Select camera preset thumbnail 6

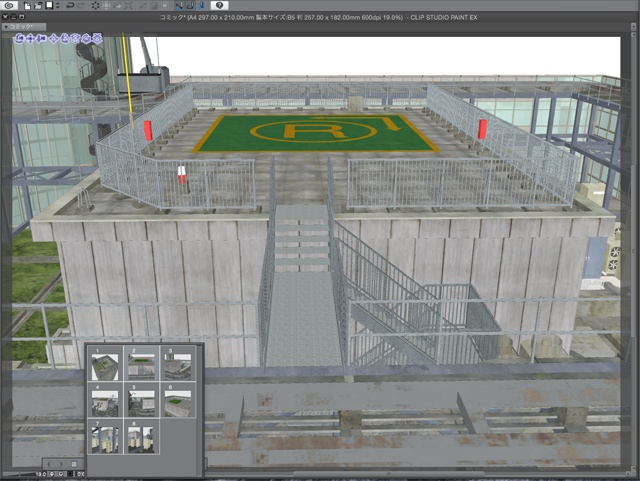click(178, 400)
